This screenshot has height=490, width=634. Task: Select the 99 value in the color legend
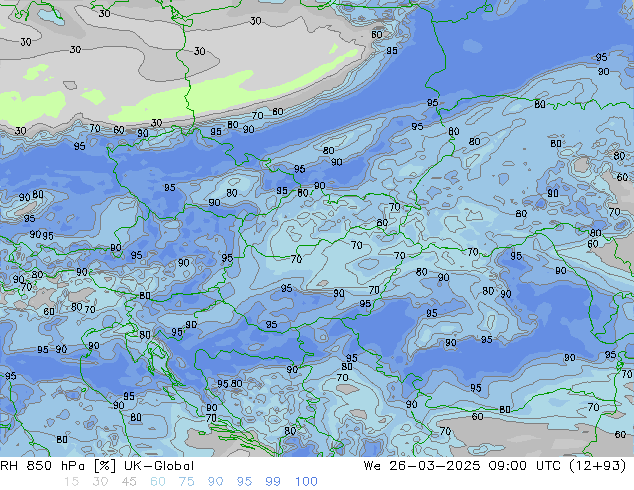273,482
